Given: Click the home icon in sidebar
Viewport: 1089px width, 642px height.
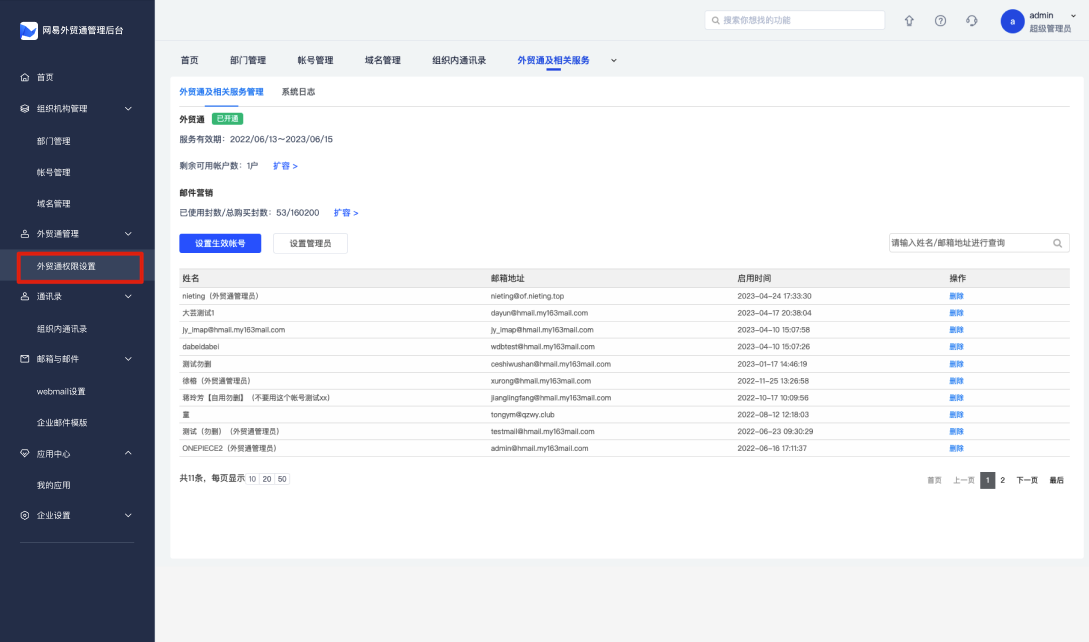Looking at the screenshot, I should (25, 77).
